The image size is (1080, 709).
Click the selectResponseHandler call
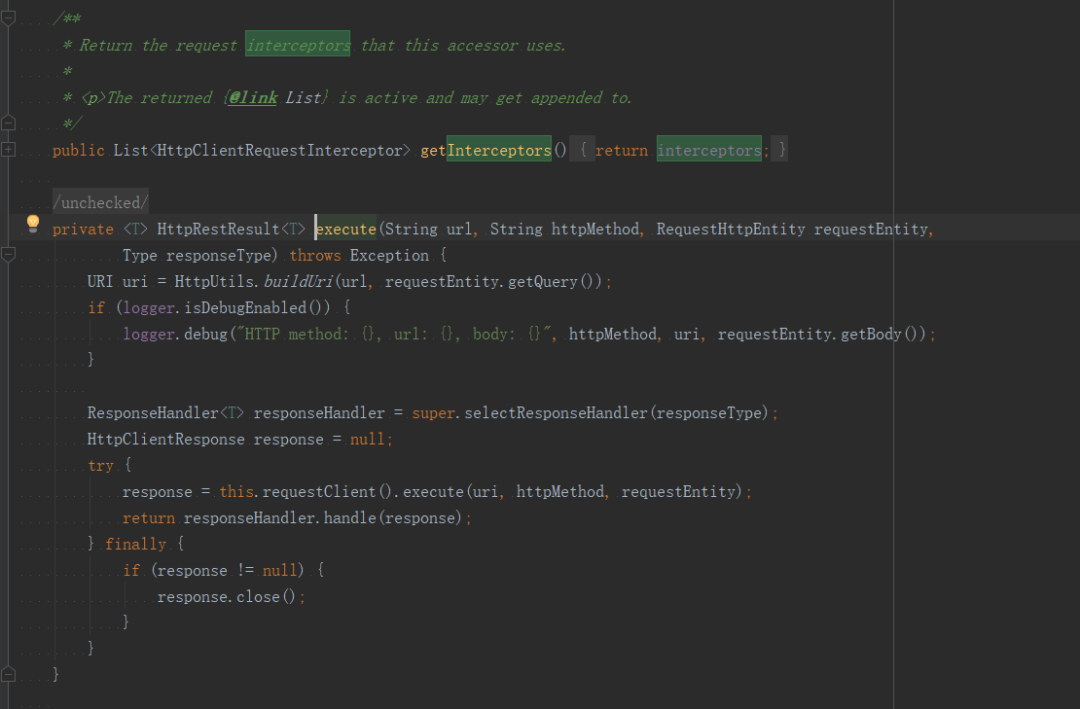point(555,413)
